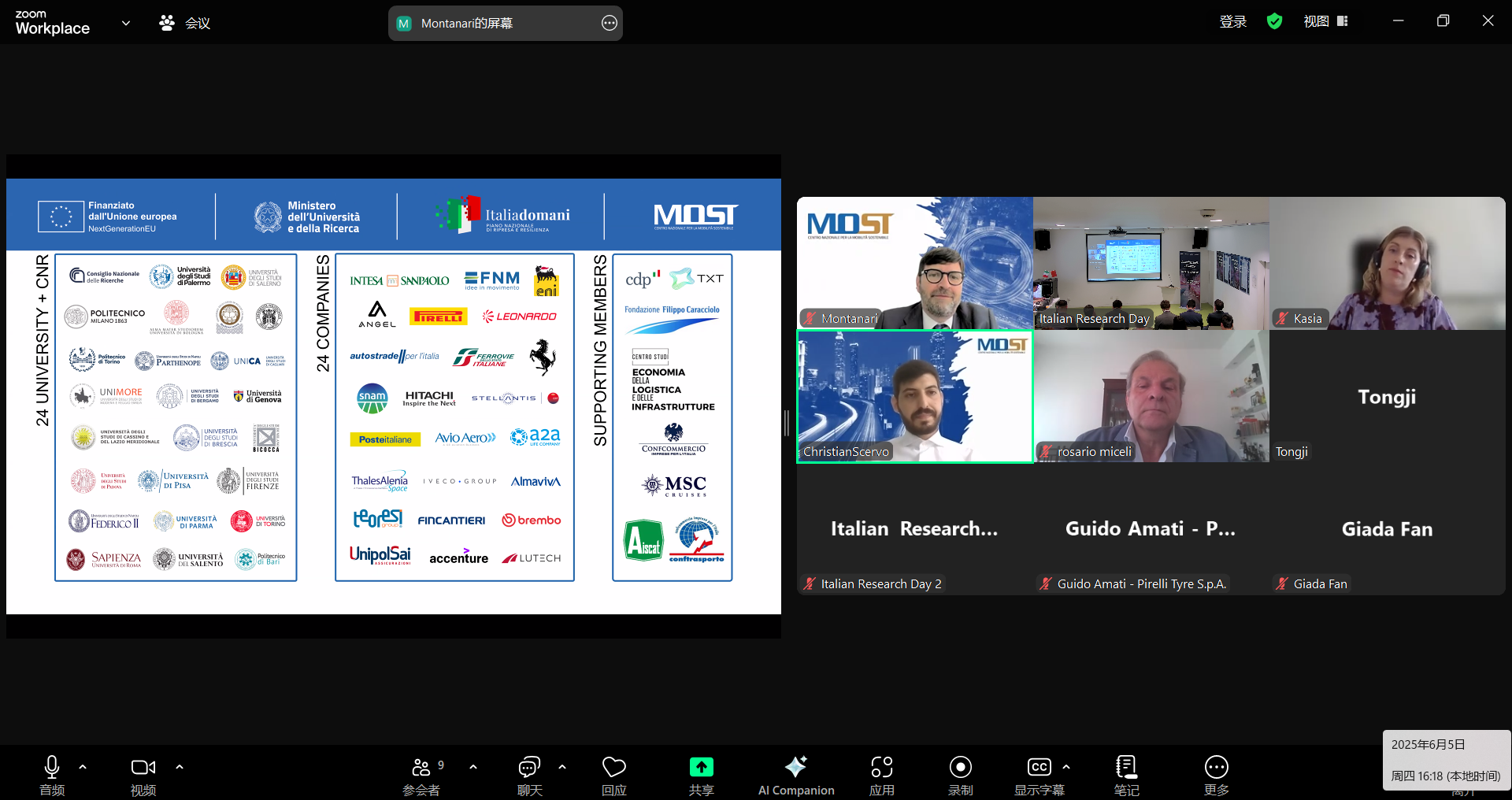Image resolution: width=1512 pixels, height=800 pixels.
Task: Click muted mic icon beside Guido Amati name
Action: click(x=1046, y=583)
